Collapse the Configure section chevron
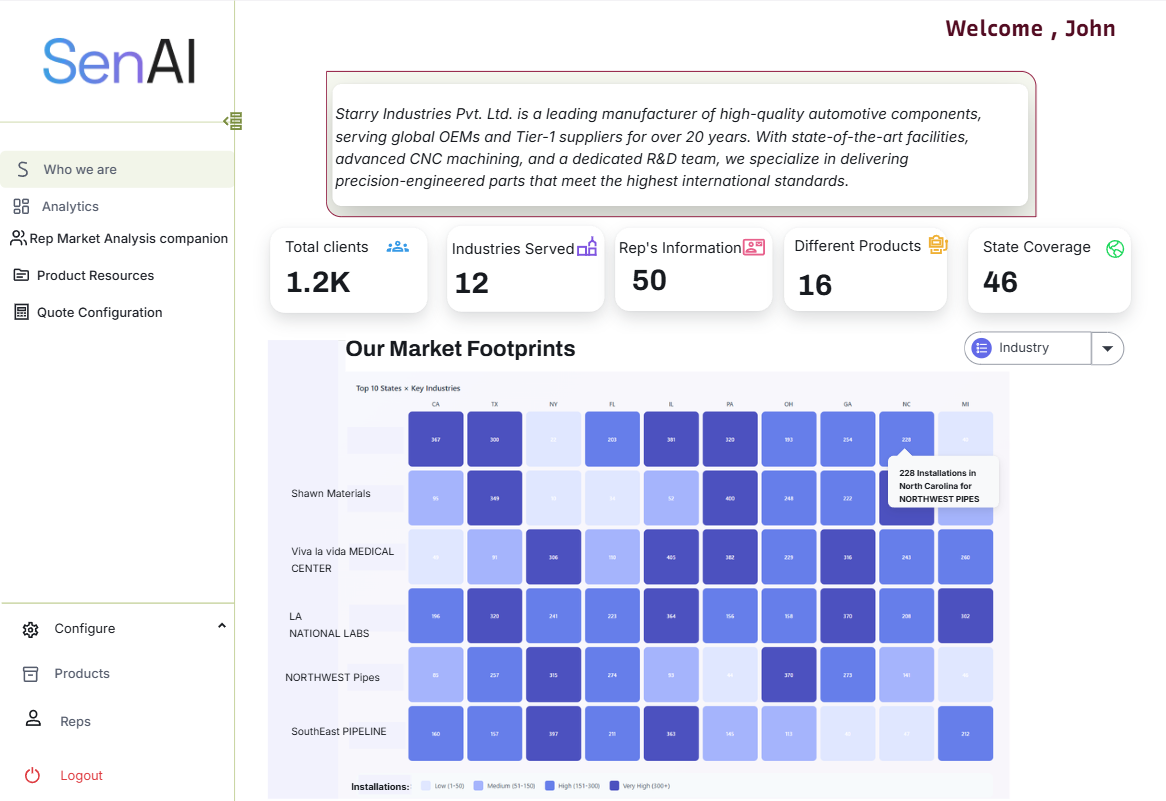1166x801 pixels. coord(222,624)
